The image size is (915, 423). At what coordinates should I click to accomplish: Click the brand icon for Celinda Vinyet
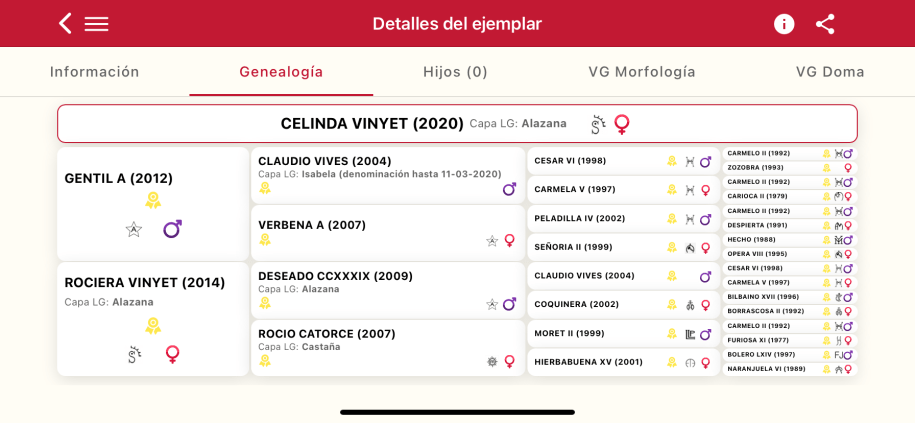click(x=598, y=124)
